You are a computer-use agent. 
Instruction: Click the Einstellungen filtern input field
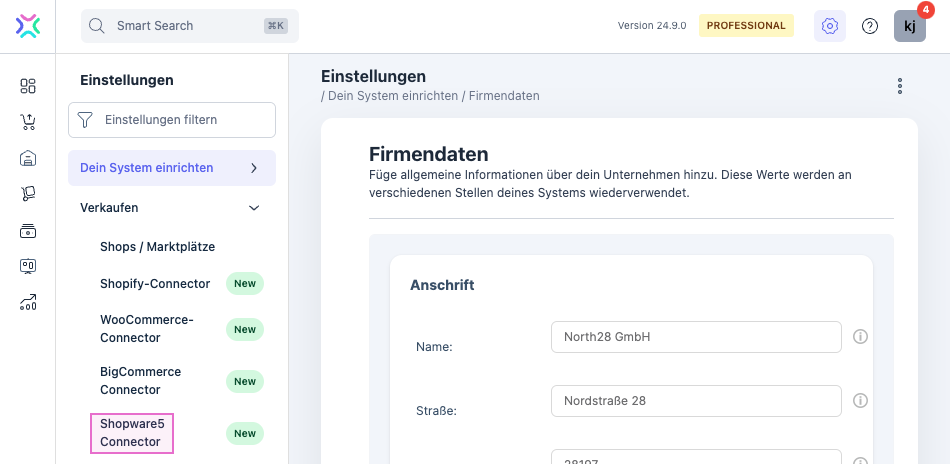(x=172, y=120)
